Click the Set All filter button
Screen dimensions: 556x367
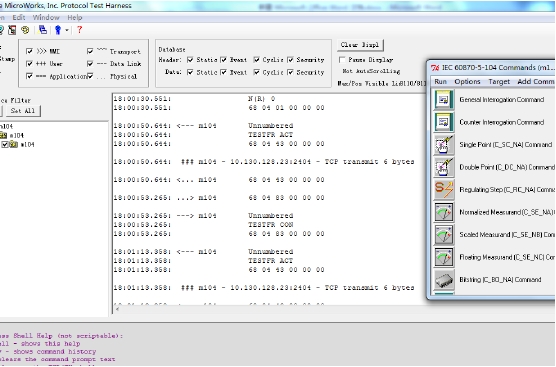[23, 111]
